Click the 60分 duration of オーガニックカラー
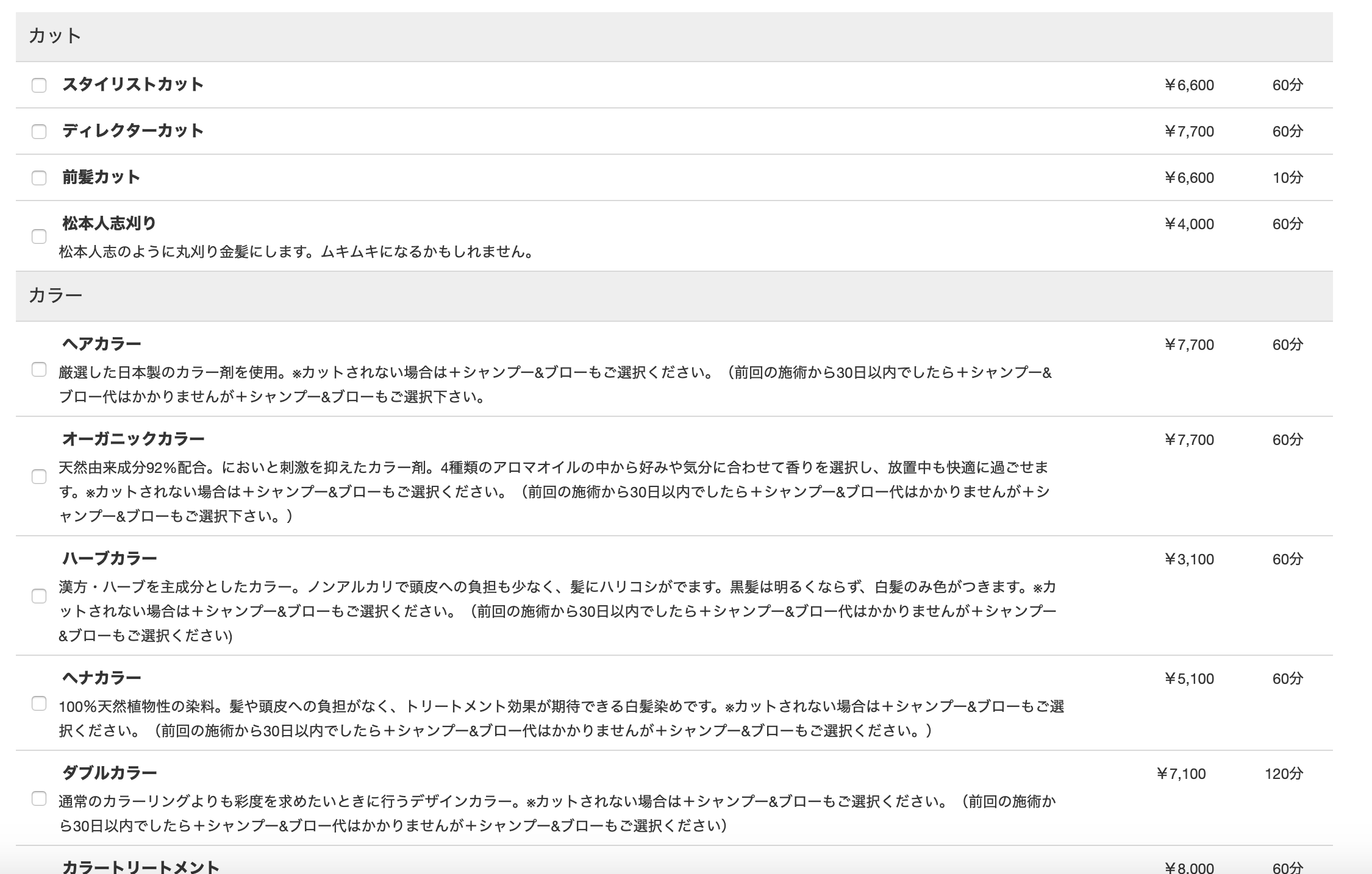Image resolution: width=1372 pixels, height=874 pixels. click(x=1287, y=439)
